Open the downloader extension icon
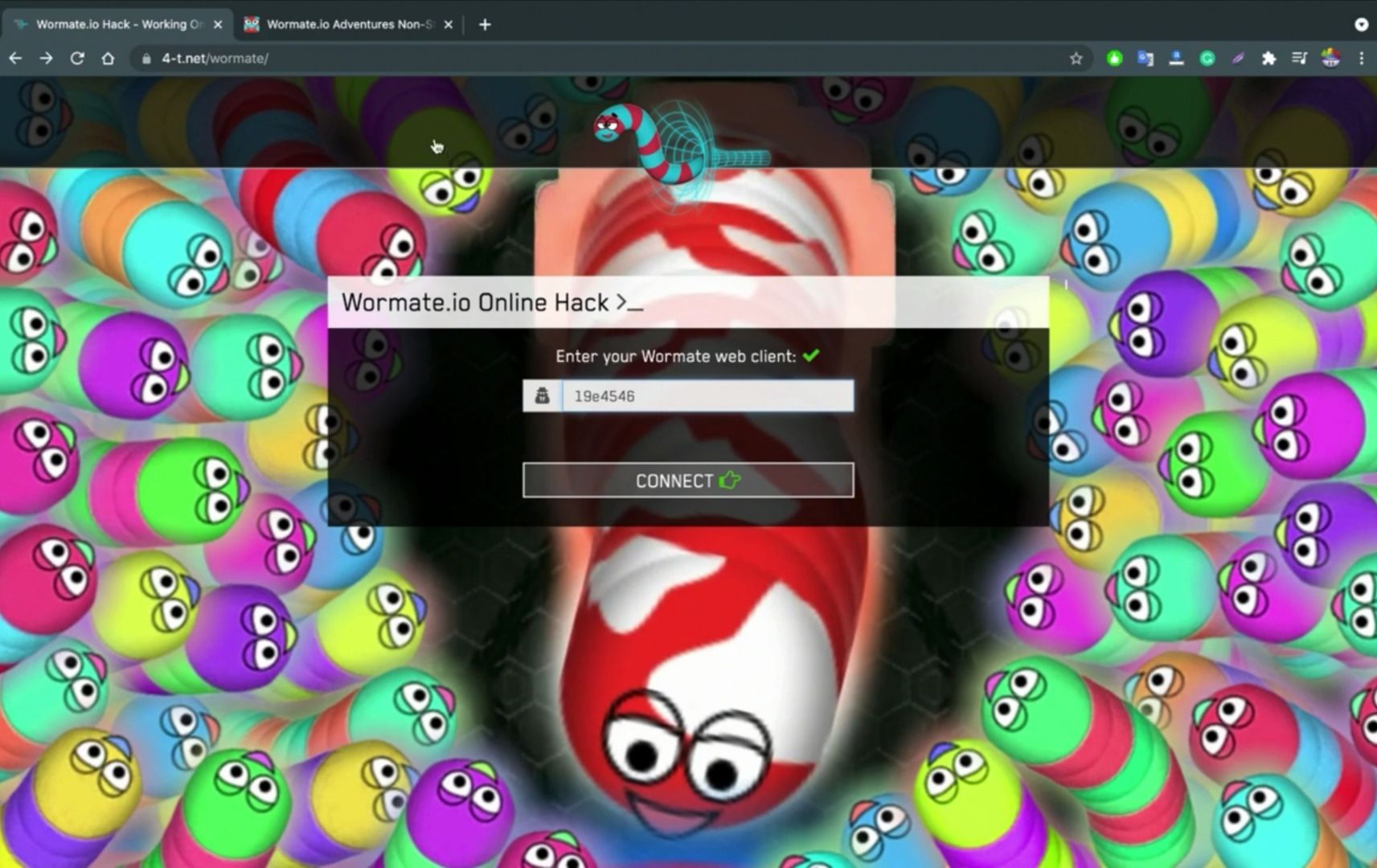 1176,58
